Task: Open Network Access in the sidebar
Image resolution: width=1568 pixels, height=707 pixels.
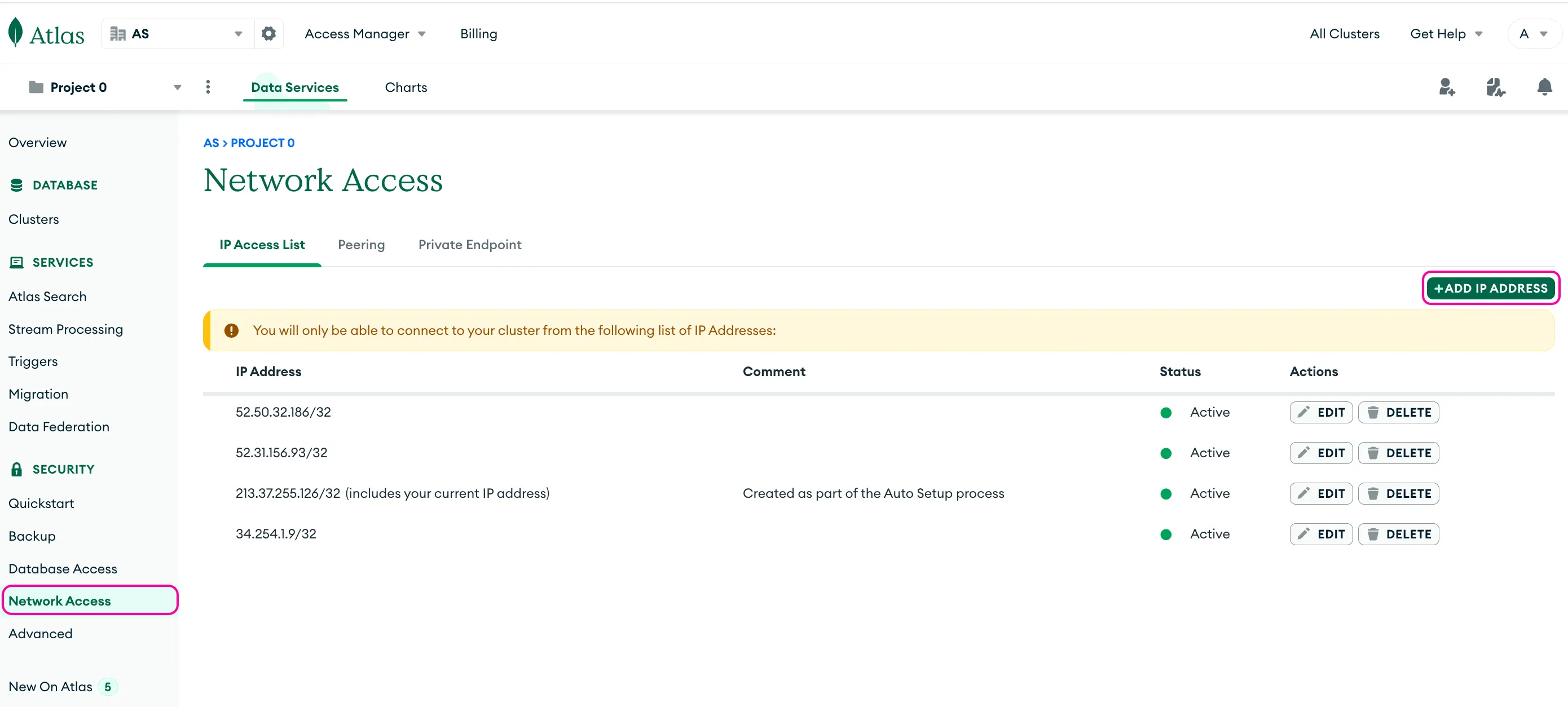Action: pyautogui.click(x=90, y=600)
